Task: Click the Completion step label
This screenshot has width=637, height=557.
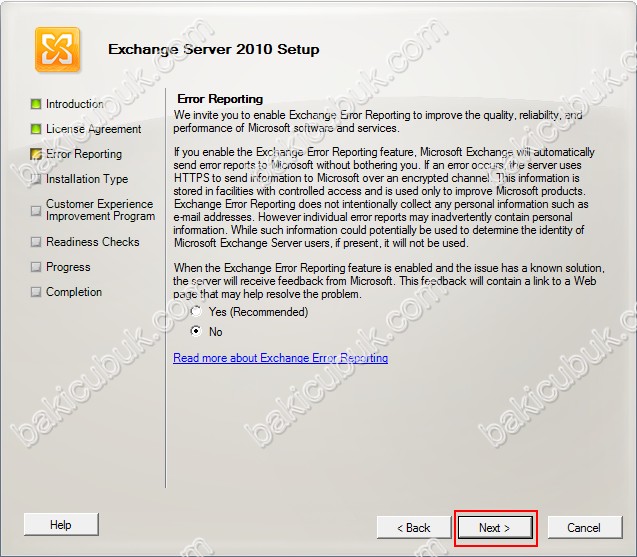Action: (x=74, y=292)
